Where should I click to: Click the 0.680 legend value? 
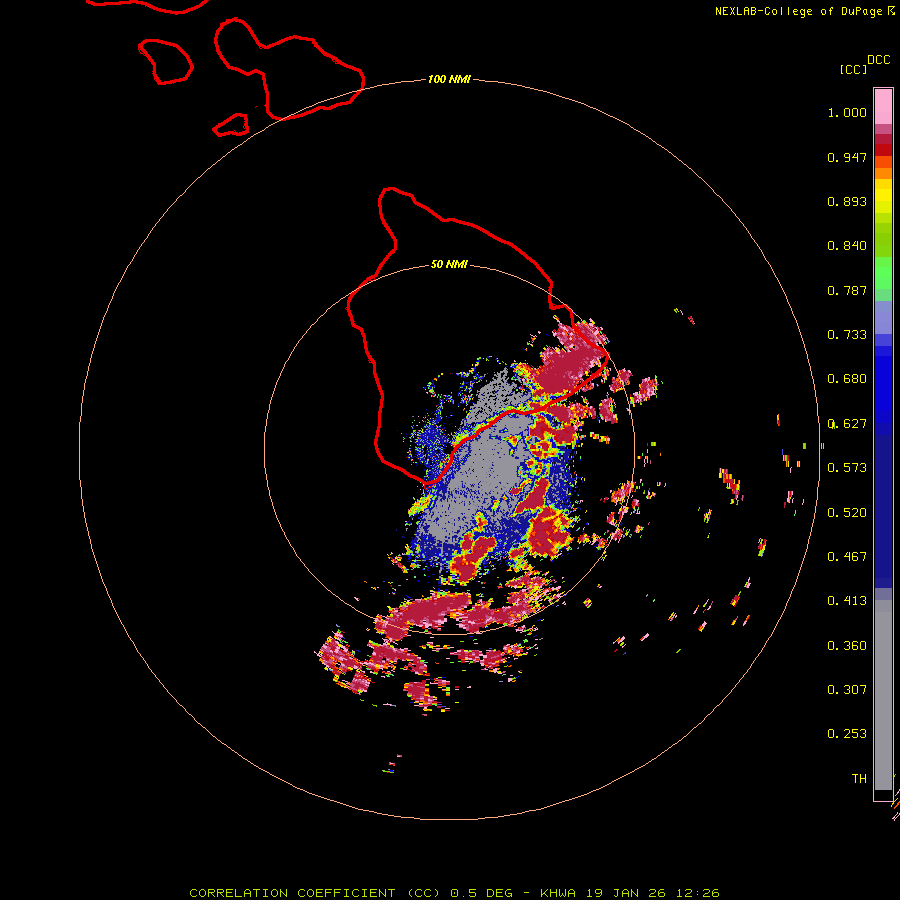click(847, 379)
